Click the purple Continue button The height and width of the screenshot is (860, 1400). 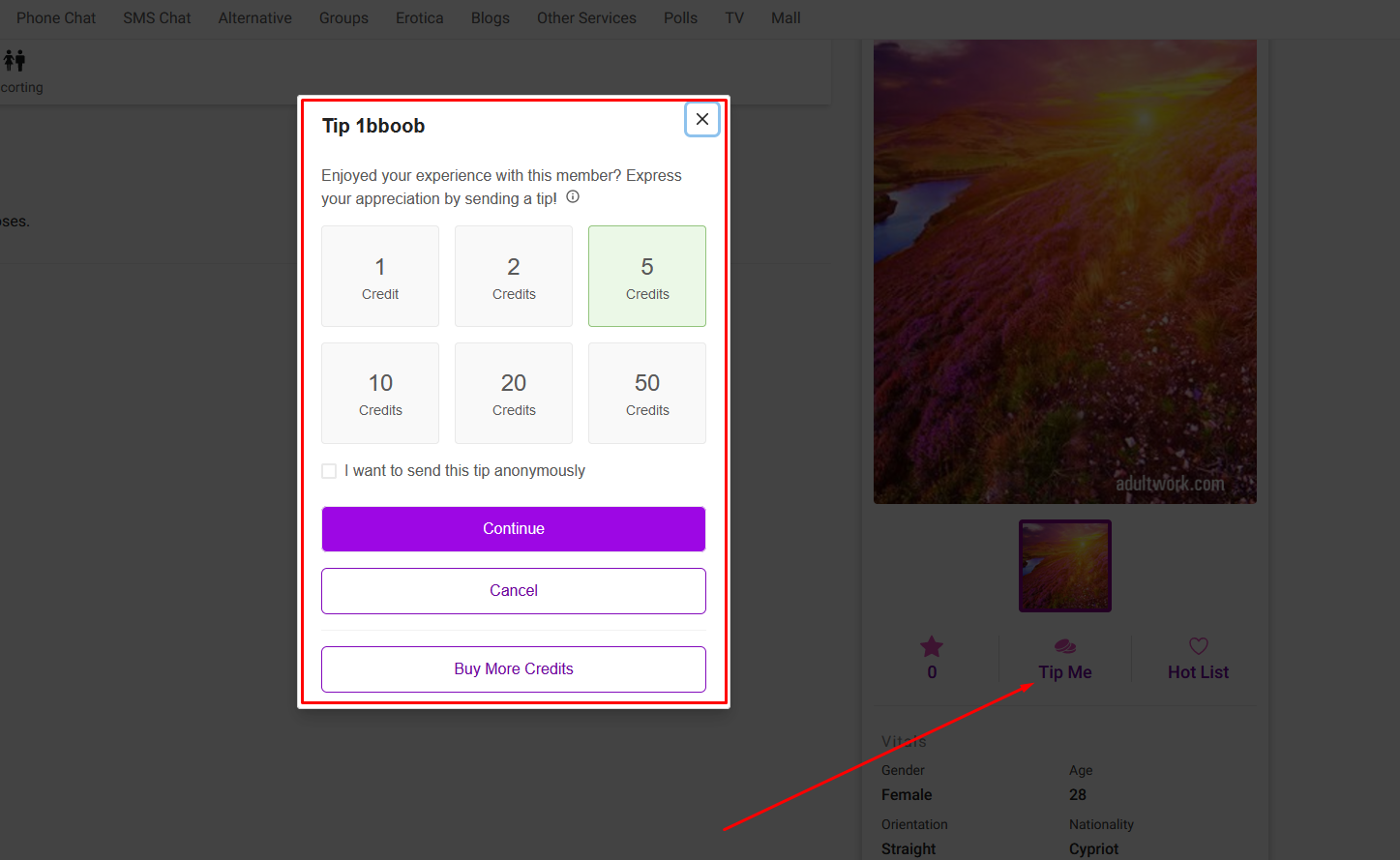click(x=514, y=529)
